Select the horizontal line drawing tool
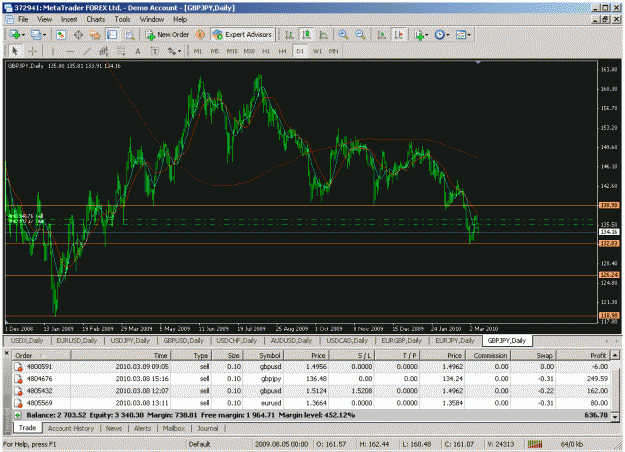This screenshot has height=452, width=625. point(70,51)
